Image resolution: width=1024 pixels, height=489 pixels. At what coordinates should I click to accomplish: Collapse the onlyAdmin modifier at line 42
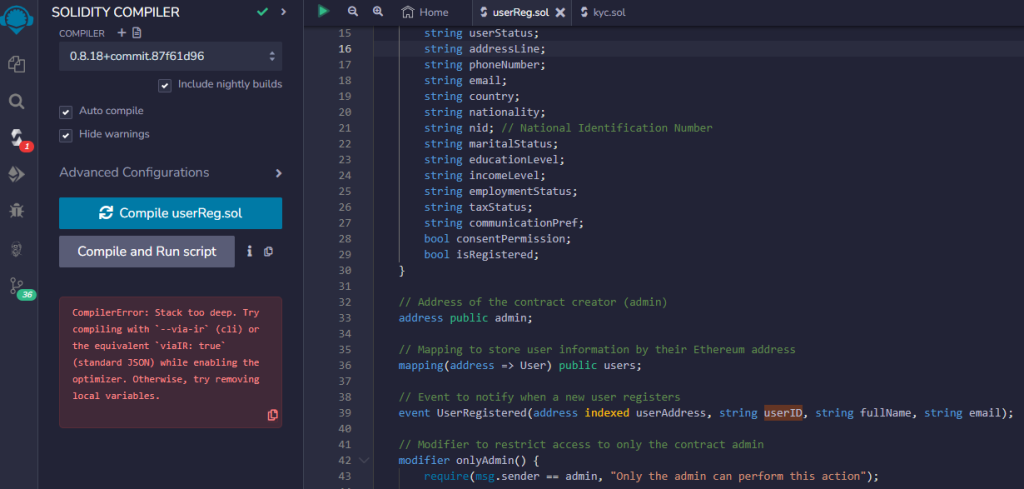pos(364,460)
